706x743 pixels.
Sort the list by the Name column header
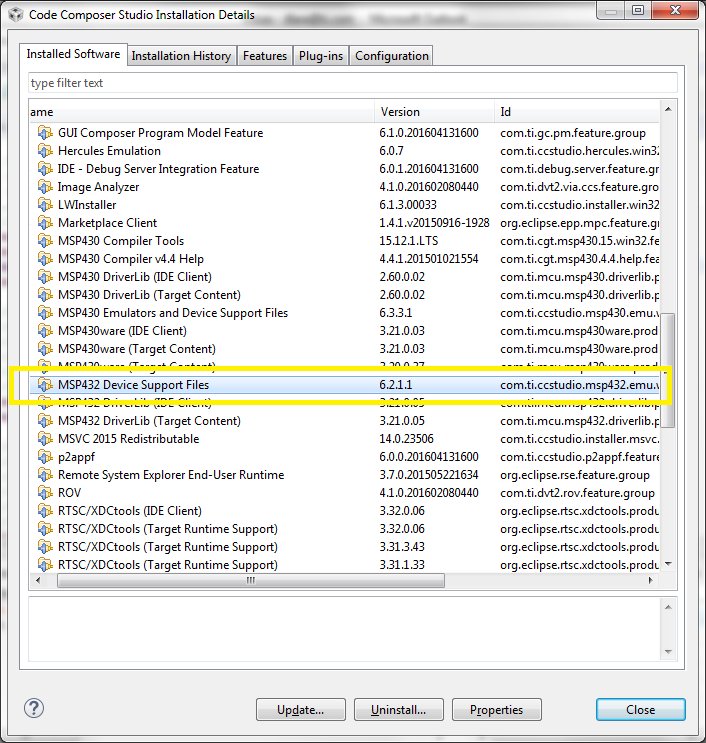click(x=202, y=112)
